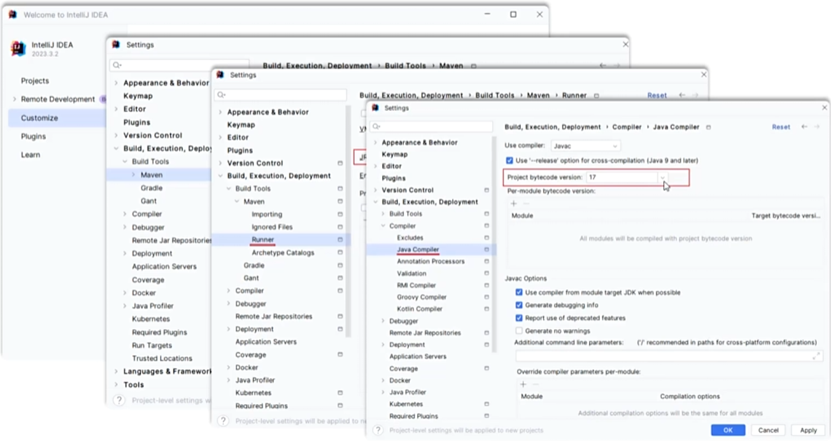
Task: Click Reset link in Java Compiler settings
Action: coord(781,127)
